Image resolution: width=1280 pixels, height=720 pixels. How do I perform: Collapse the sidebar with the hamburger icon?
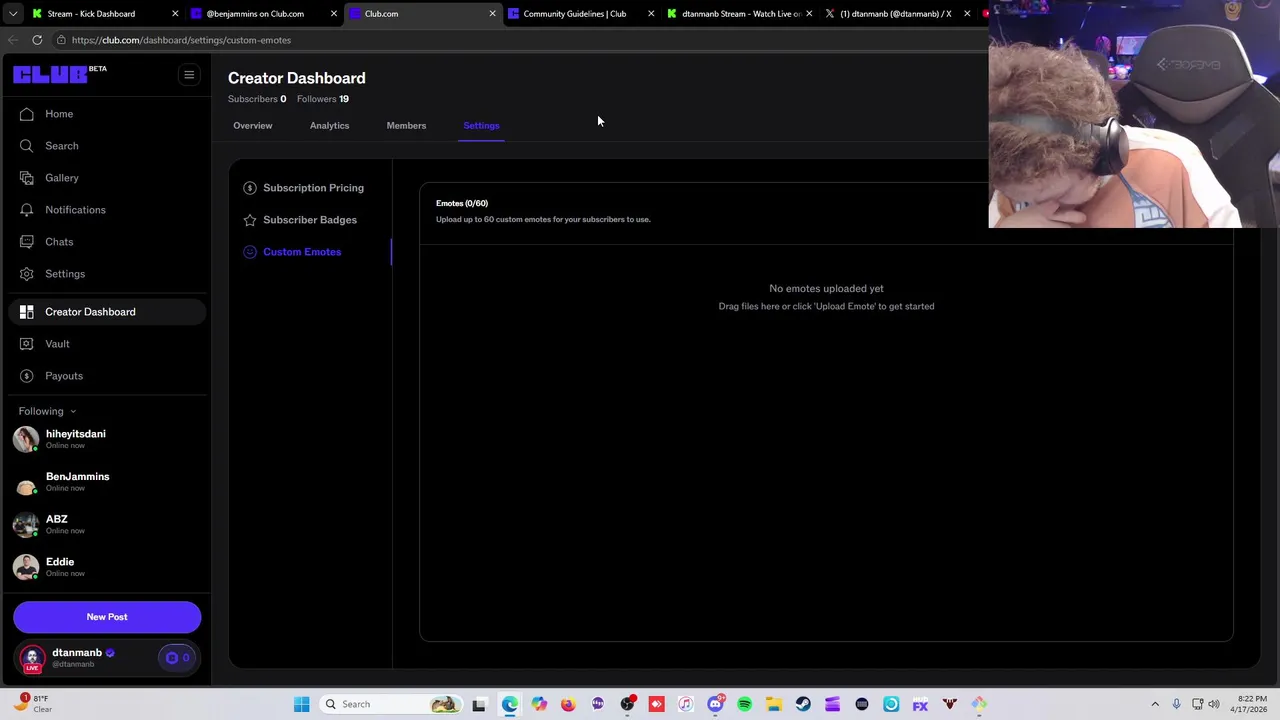(189, 75)
